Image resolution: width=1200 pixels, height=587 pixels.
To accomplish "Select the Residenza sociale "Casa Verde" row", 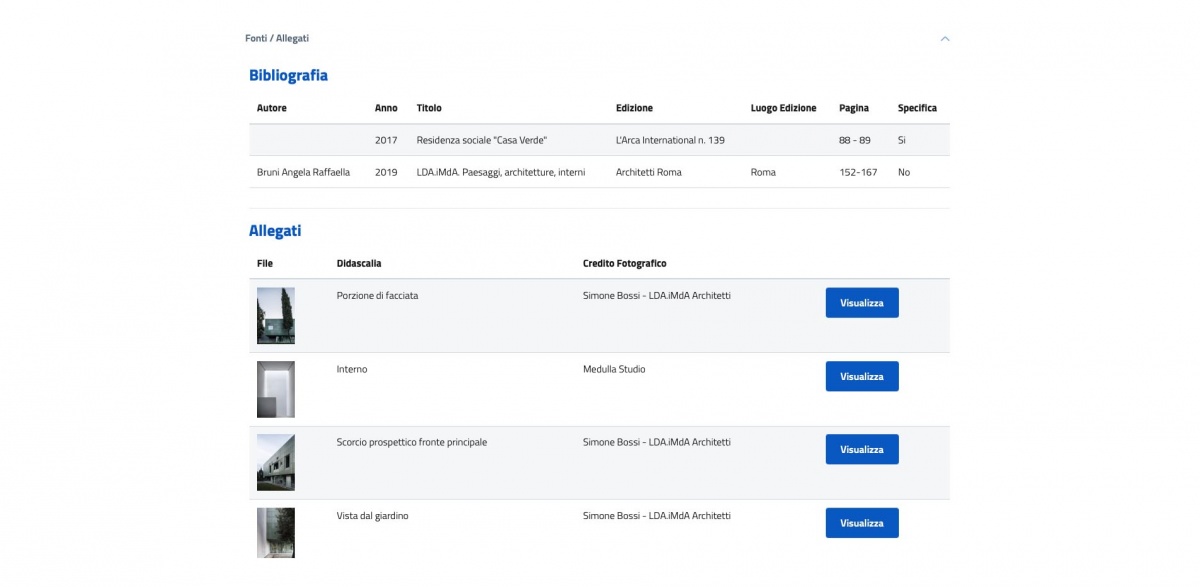I will pyautogui.click(x=599, y=140).
